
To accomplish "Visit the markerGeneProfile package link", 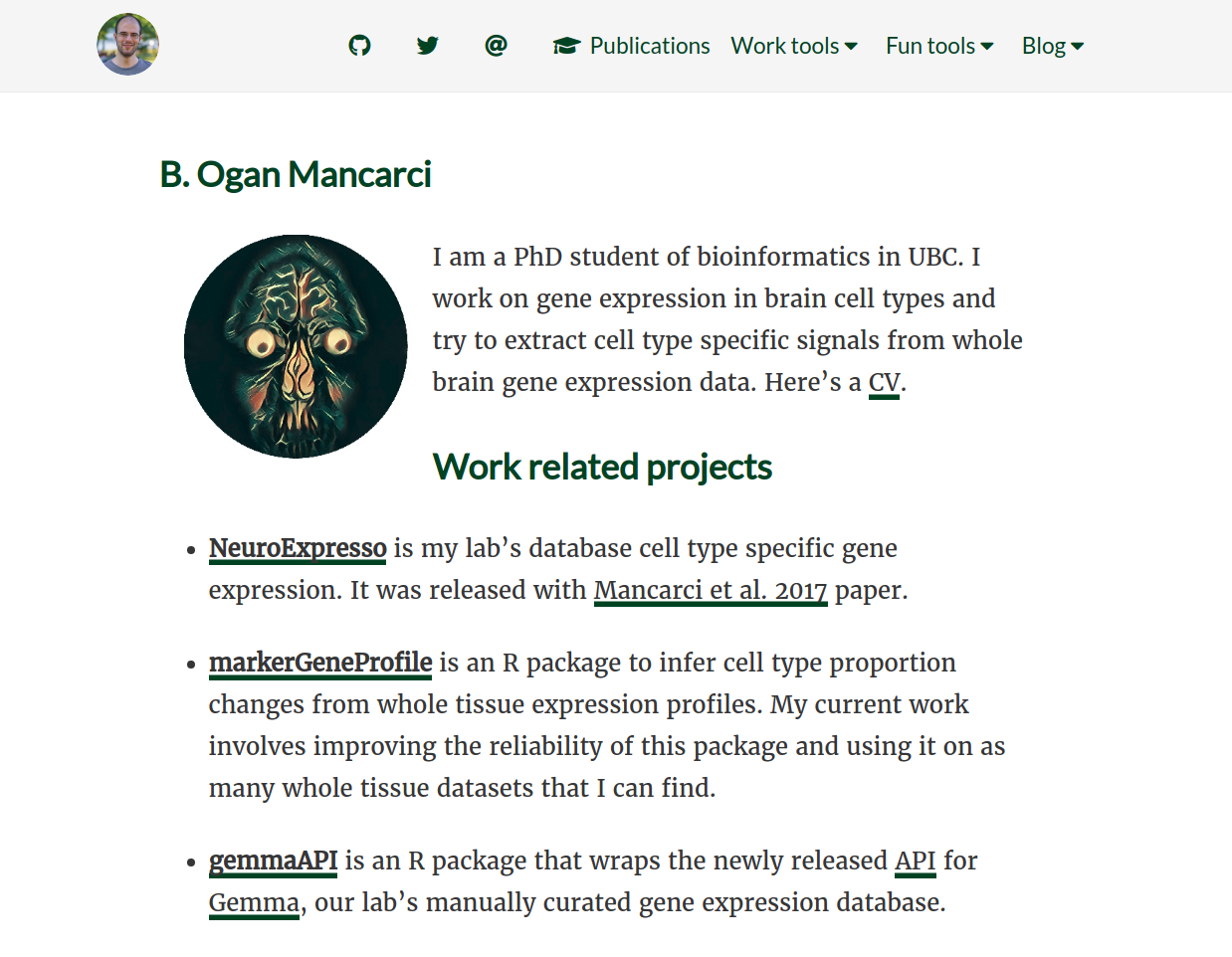I will (320, 663).
